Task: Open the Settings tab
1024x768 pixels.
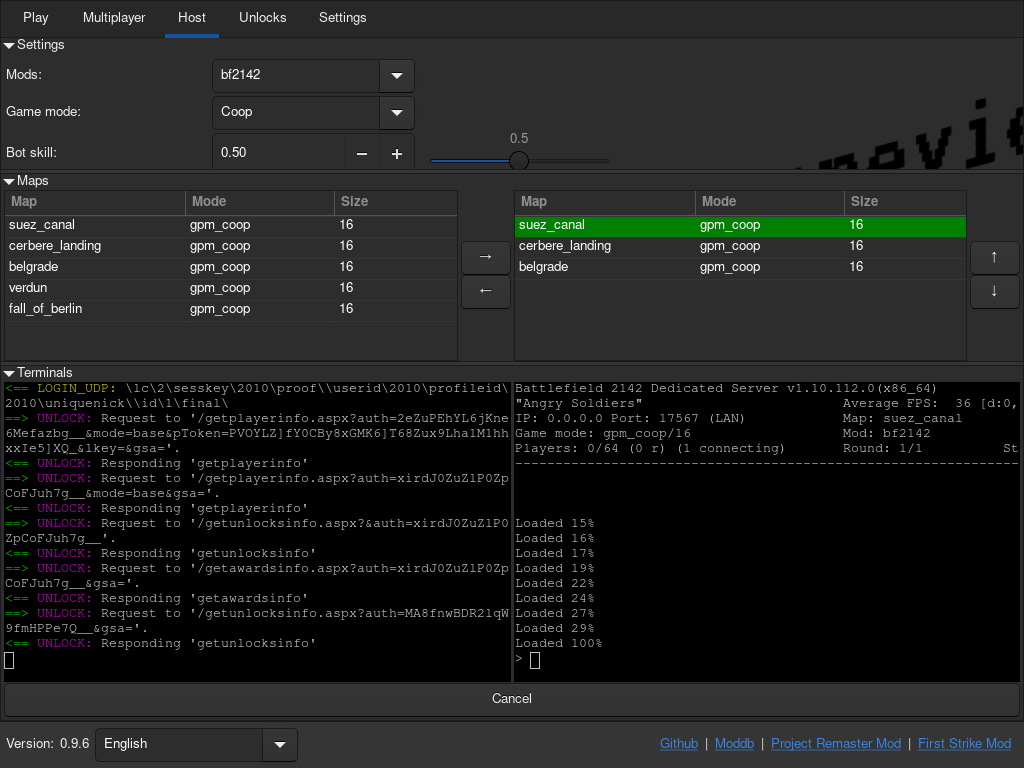Action: (343, 18)
